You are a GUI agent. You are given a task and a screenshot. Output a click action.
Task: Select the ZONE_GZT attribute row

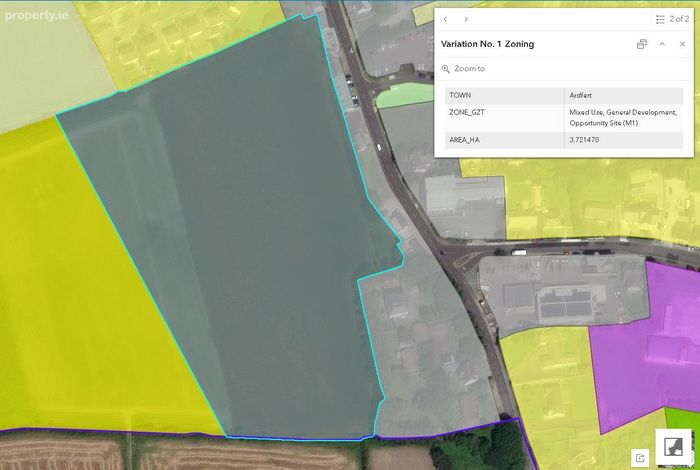tap(564, 118)
